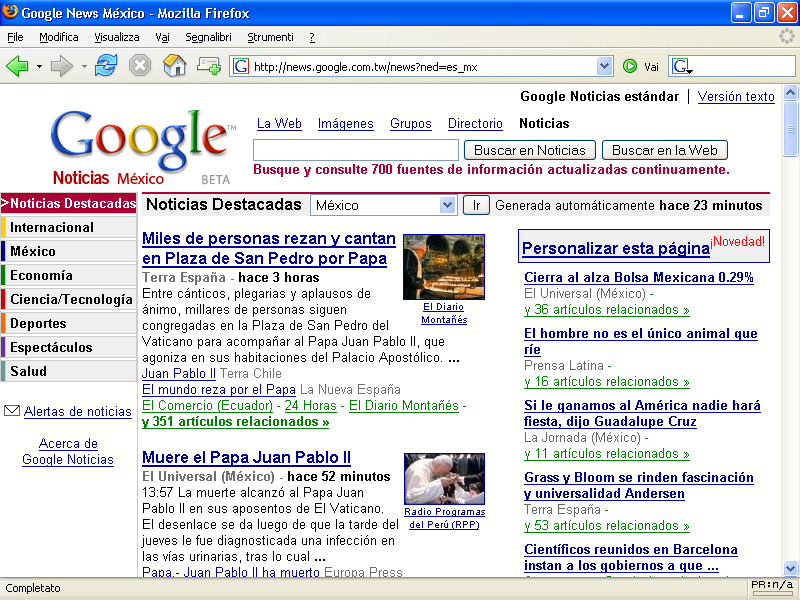The width and height of the screenshot is (800, 600).
Task: Select the Noticias Destacadas sidebar section
Action: pyautogui.click(x=69, y=203)
